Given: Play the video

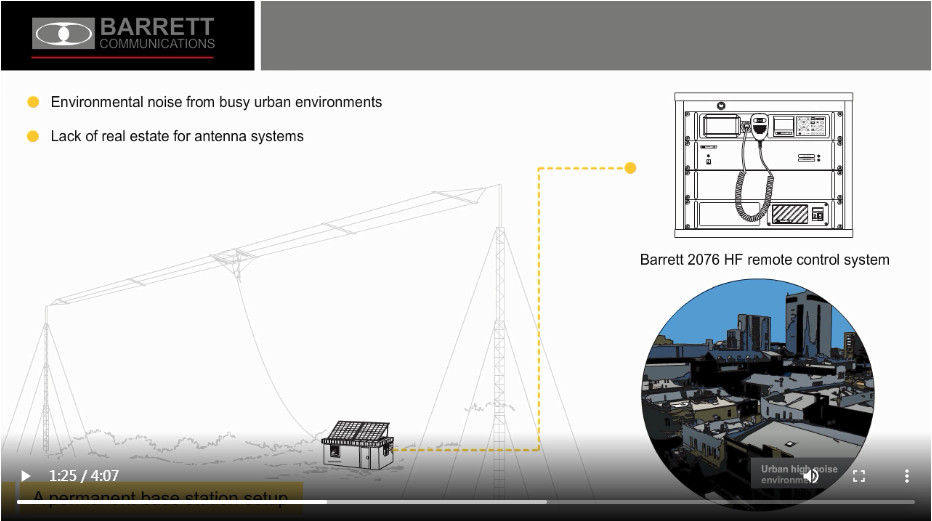Looking at the screenshot, I should [26, 476].
